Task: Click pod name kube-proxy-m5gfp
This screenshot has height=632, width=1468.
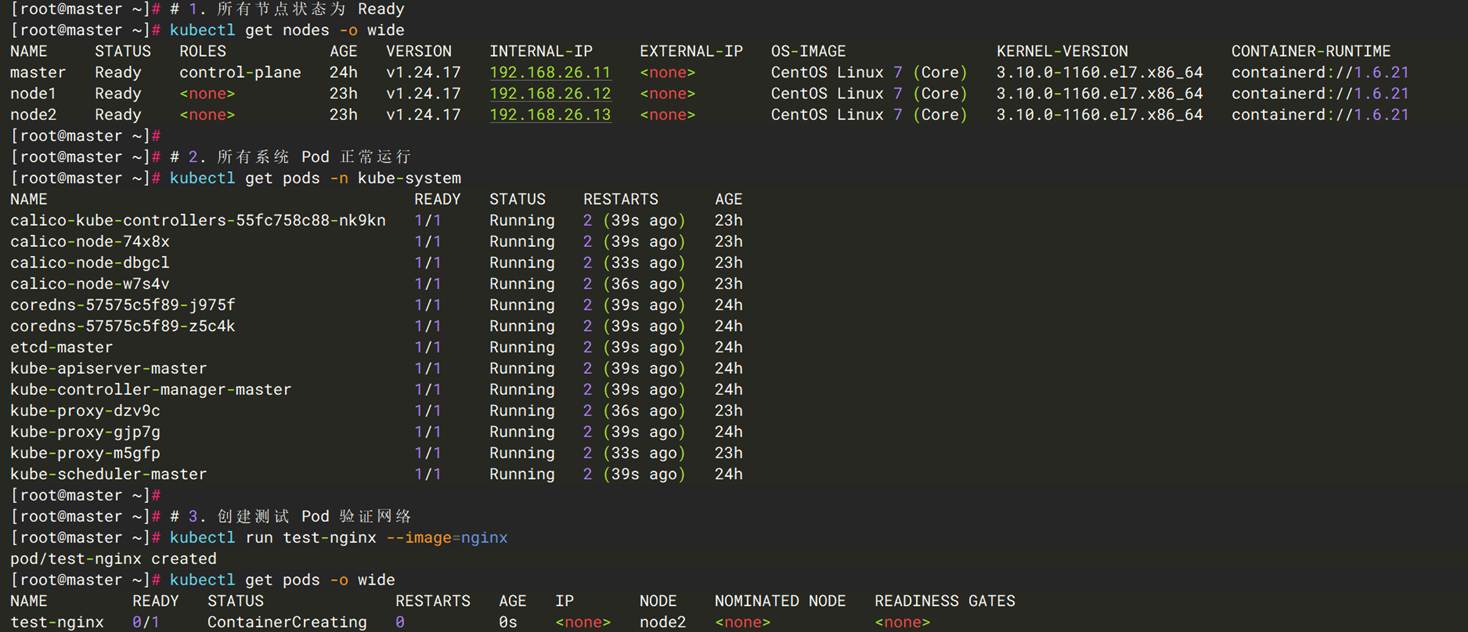Action: pos(85,453)
